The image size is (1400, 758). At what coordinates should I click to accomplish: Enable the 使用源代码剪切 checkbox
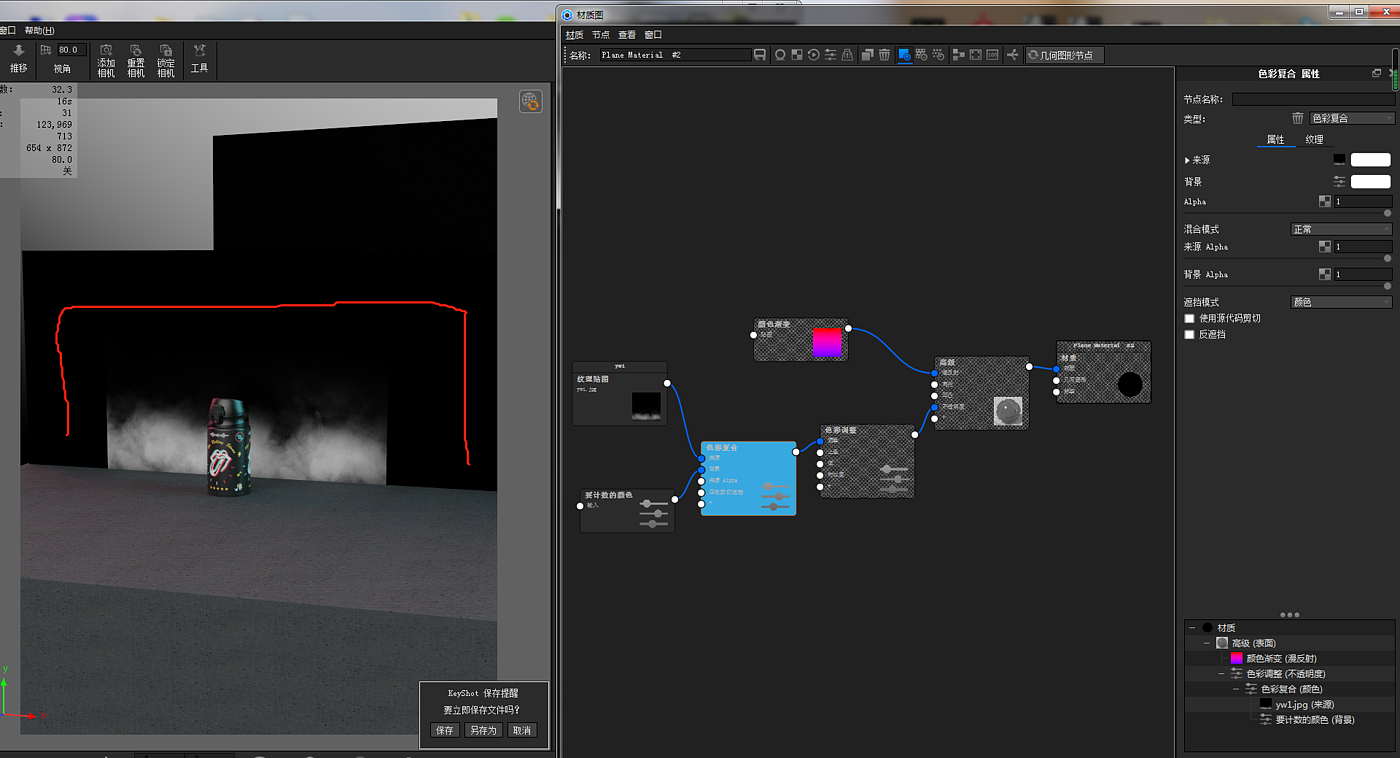tap(1190, 318)
